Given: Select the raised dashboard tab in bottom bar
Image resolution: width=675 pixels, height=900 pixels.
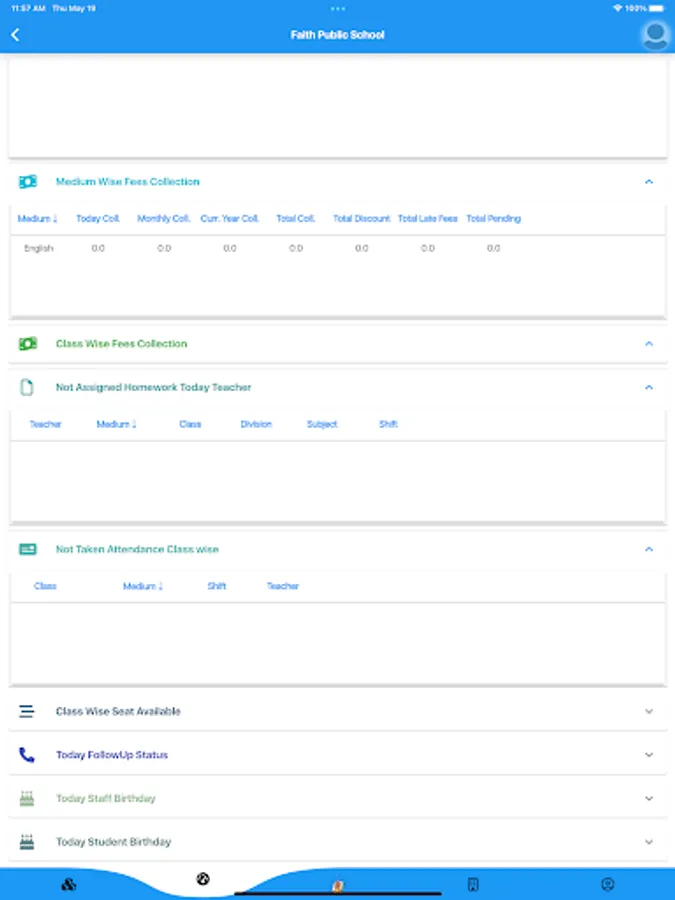Looking at the screenshot, I should [203, 880].
